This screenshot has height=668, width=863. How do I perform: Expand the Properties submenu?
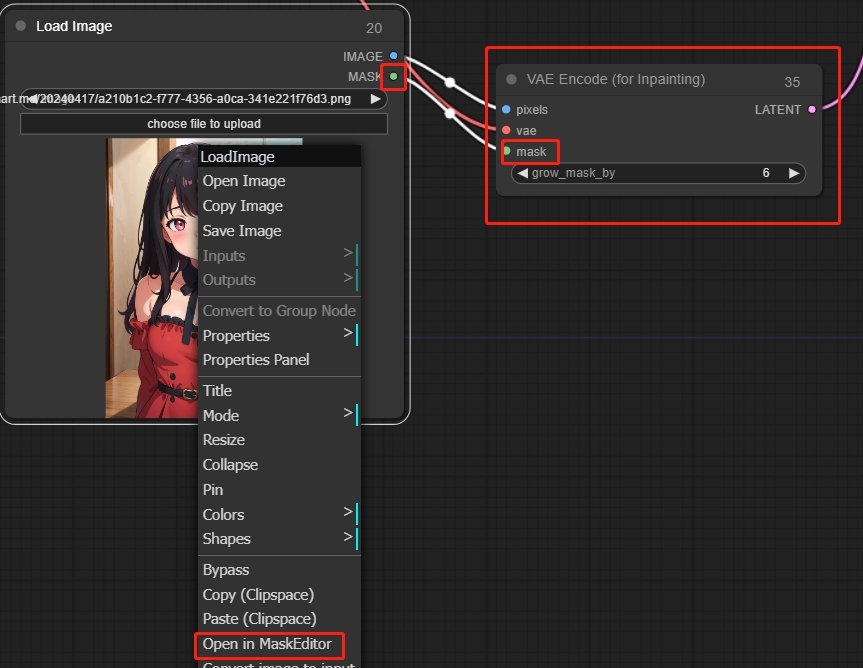(279, 335)
